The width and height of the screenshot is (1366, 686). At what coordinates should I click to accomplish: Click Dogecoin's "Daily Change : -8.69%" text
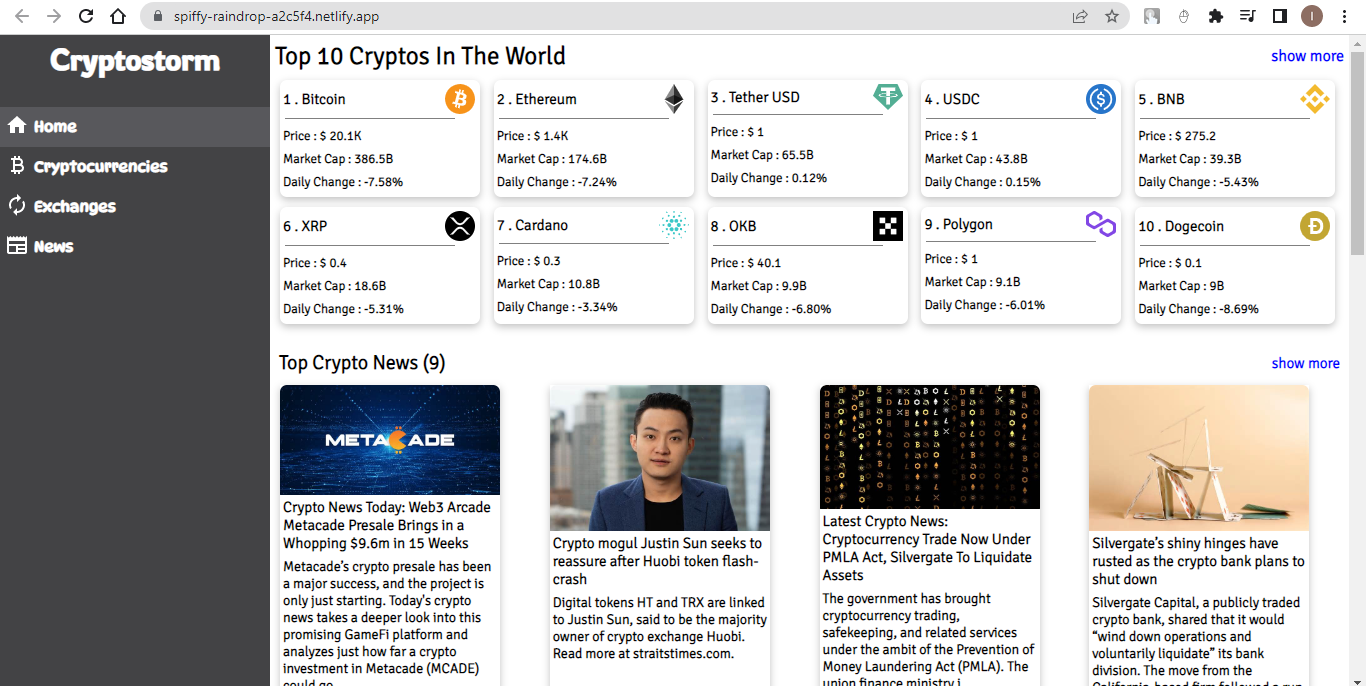1199,309
